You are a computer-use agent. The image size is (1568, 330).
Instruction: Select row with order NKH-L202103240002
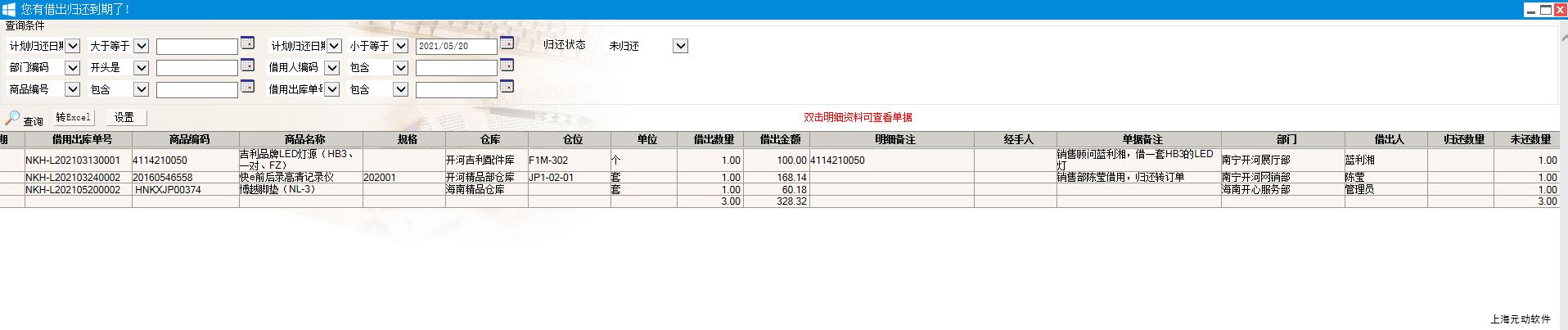73,178
